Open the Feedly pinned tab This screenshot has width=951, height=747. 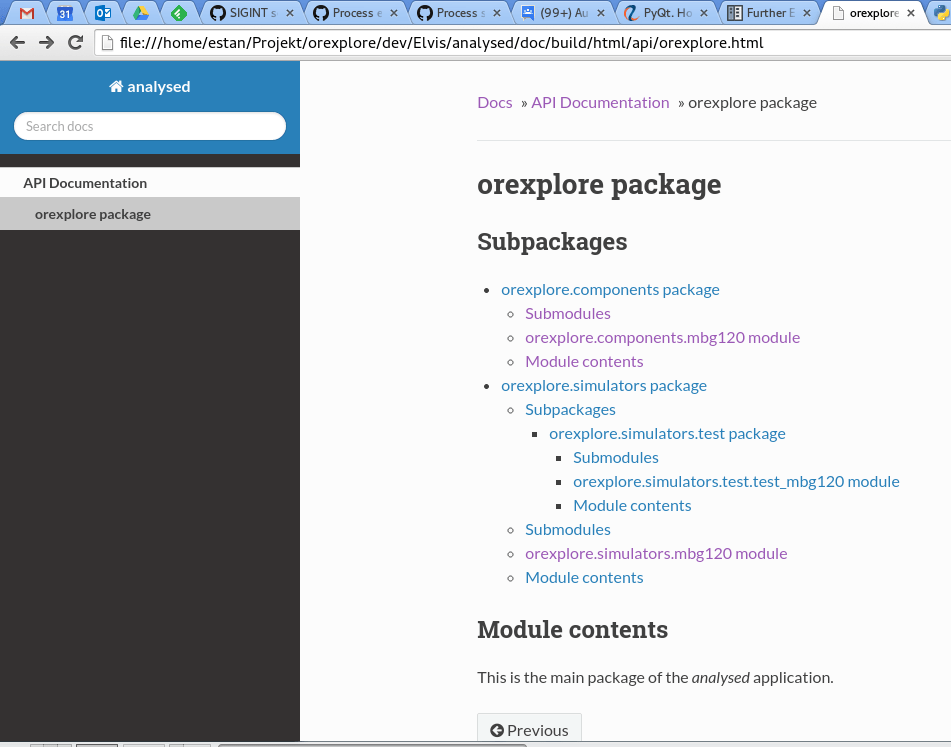(179, 13)
